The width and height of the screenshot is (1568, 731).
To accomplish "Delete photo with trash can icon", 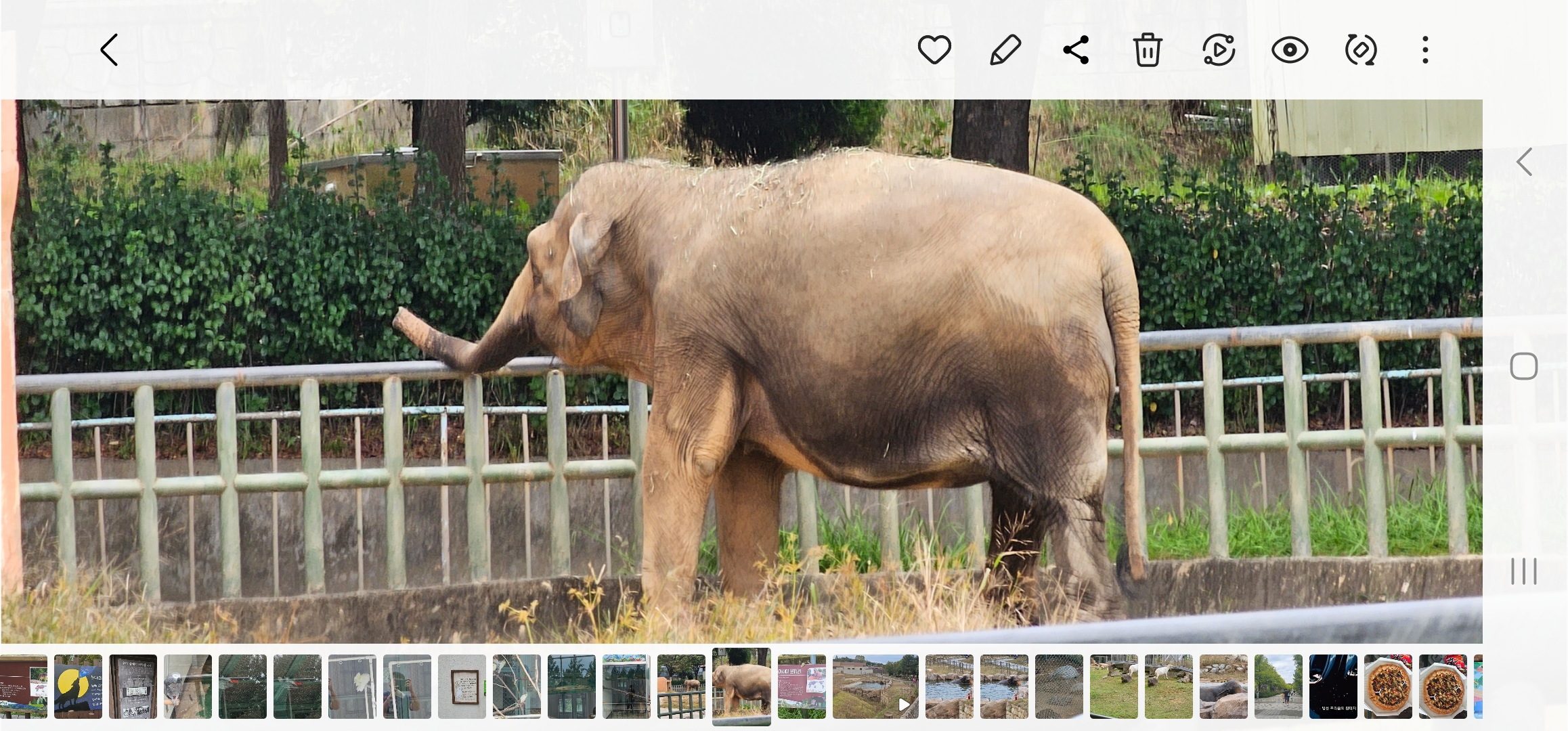I will click(x=1148, y=50).
